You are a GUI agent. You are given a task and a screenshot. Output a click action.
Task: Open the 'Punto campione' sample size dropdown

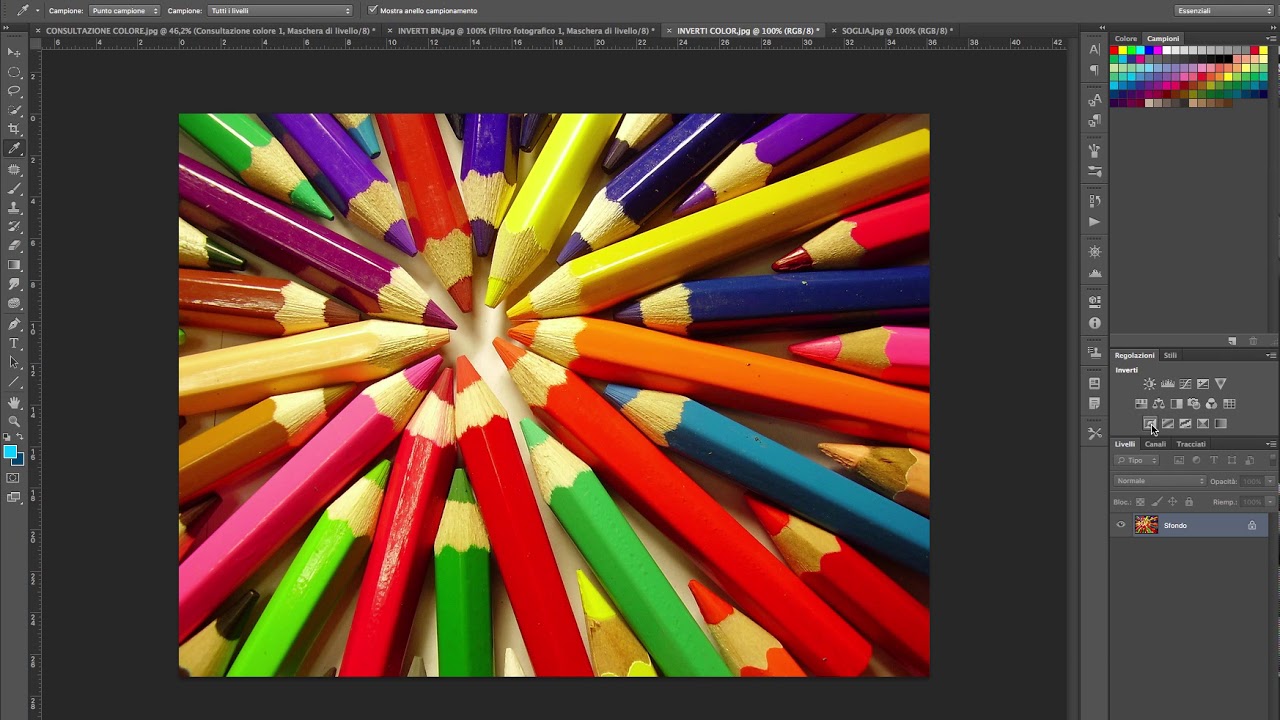coord(125,10)
